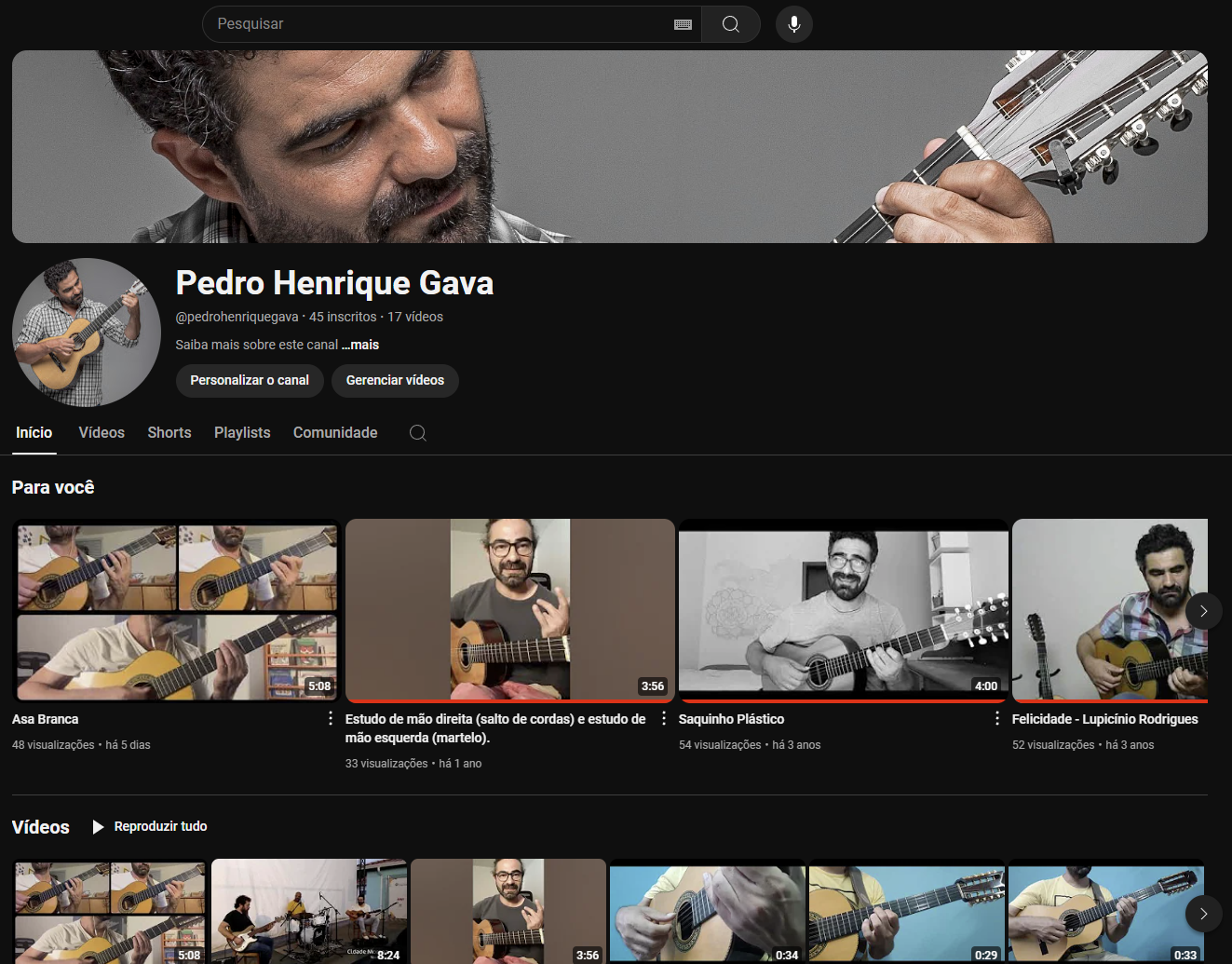This screenshot has height=964, width=1232.
Task: Expand the channel description with ...mais
Action: click(x=360, y=345)
